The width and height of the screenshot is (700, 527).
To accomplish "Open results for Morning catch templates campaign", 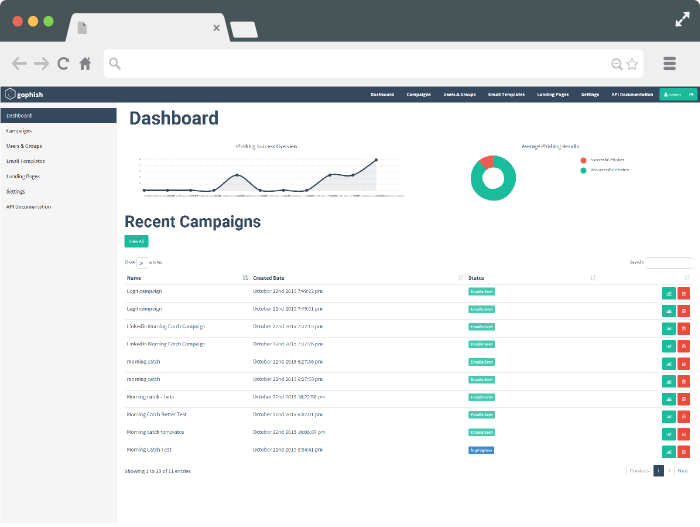I will (668, 434).
